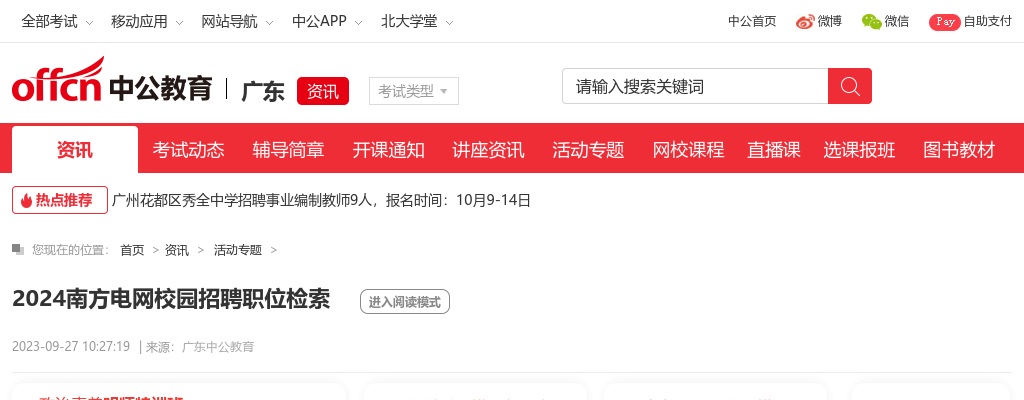Click the 活动专题 breadcrumb link
The height and width of the screenshot is (400, 1024).
tap(237, 250)
